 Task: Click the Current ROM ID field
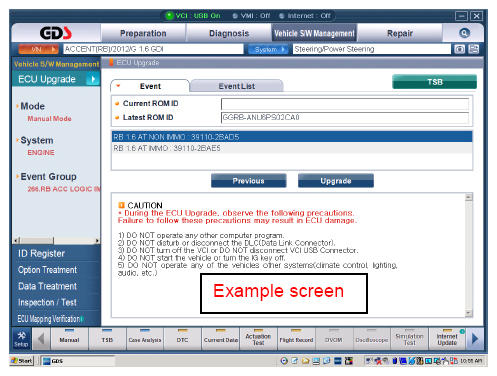pyautogui.click(x=345, y=104)
